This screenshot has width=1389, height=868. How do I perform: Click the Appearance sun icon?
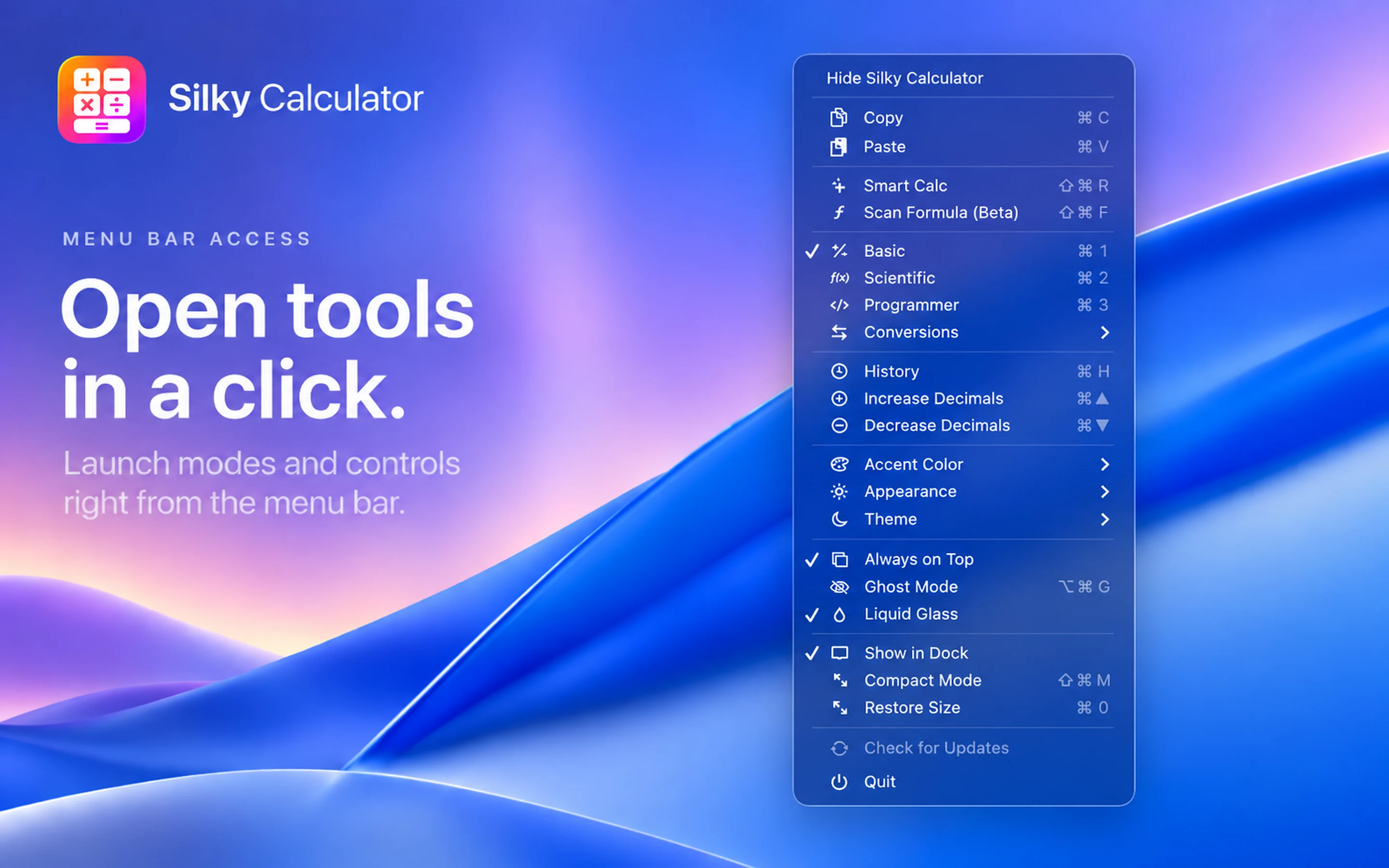click(x=839, y=491)
